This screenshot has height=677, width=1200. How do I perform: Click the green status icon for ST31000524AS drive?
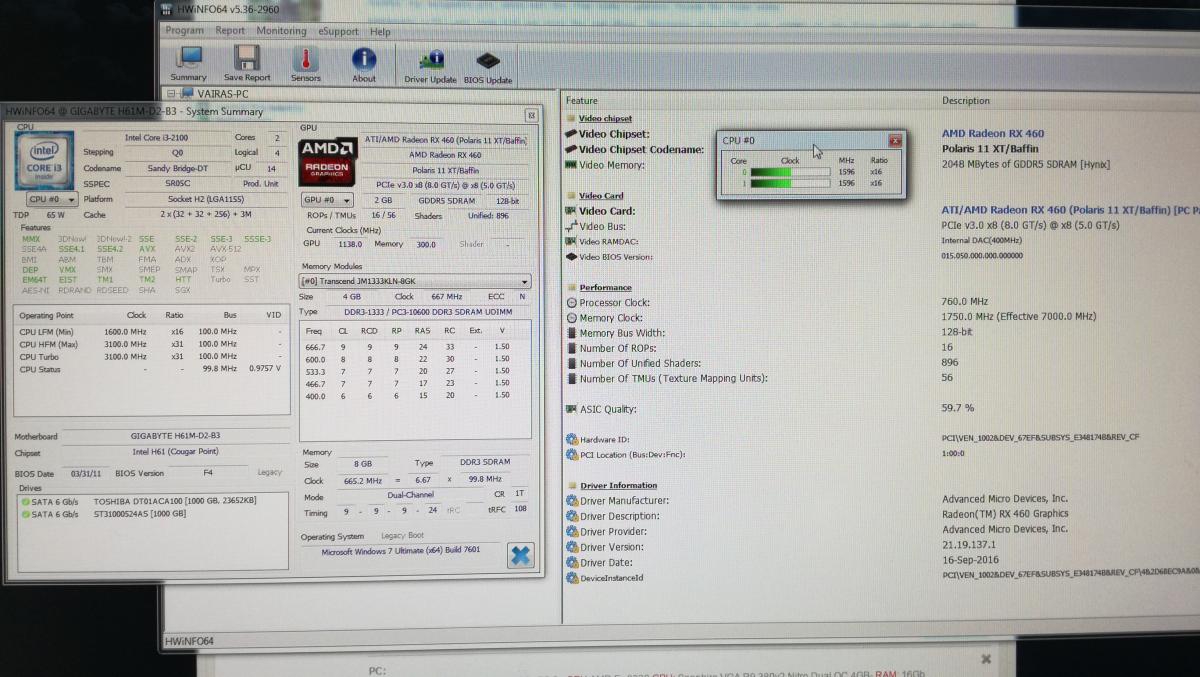coord(26,514)
